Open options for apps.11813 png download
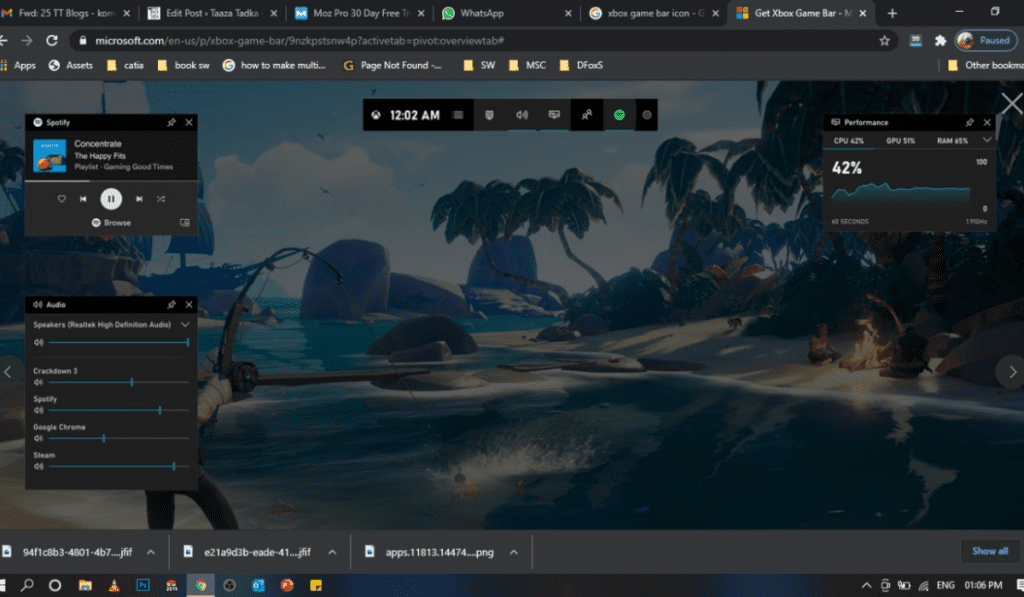This screenshot has height=597, width=1024. [x=514, y=551]
